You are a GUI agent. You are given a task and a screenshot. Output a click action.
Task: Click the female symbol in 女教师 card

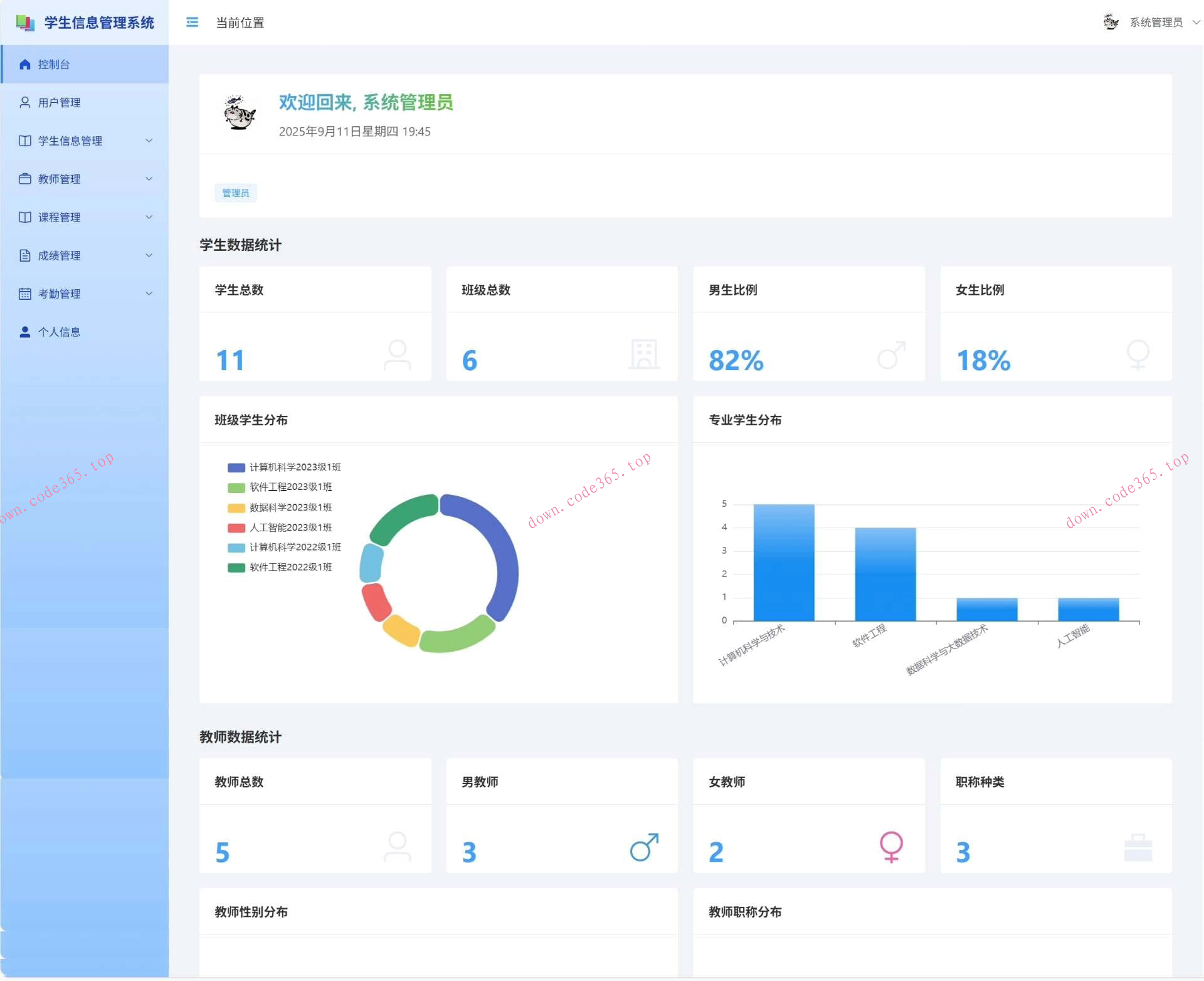(x=891, y=847)
